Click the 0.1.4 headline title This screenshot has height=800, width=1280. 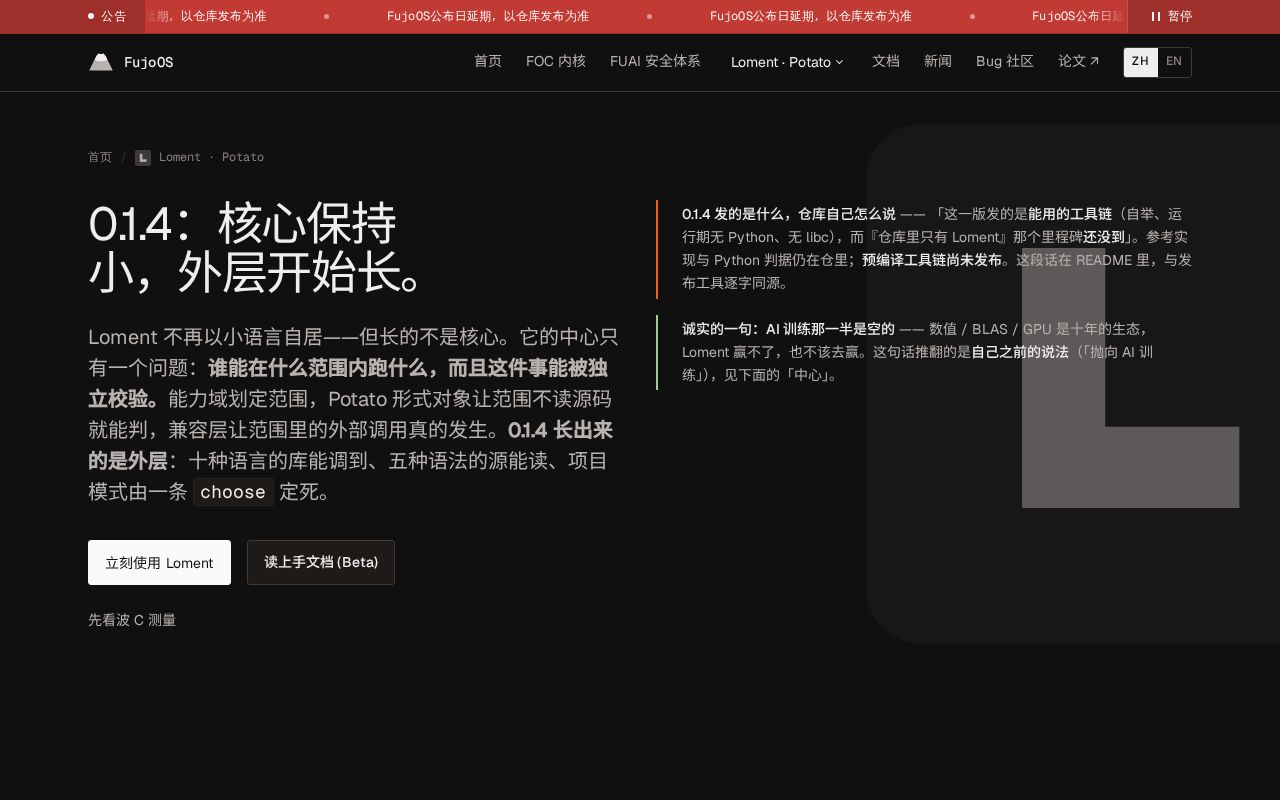click(258, 248)
